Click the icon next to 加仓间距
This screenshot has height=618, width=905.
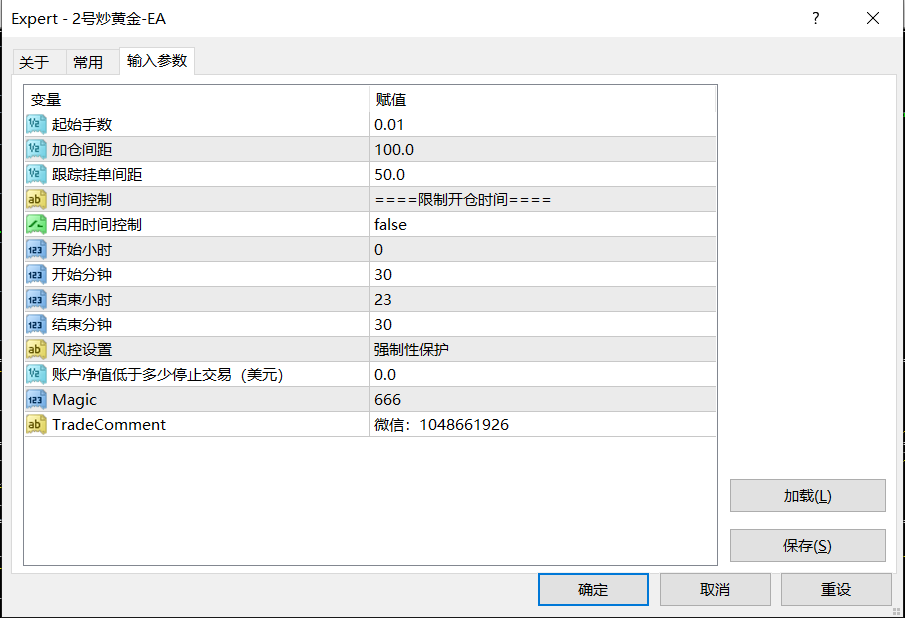(x=36, y=150)
